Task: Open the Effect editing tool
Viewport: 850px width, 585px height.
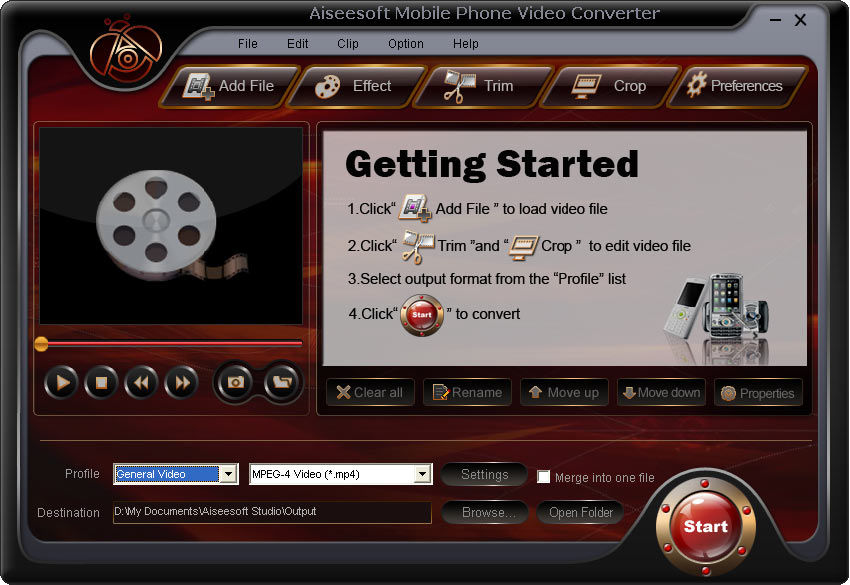Action: [x=356, y=86]
